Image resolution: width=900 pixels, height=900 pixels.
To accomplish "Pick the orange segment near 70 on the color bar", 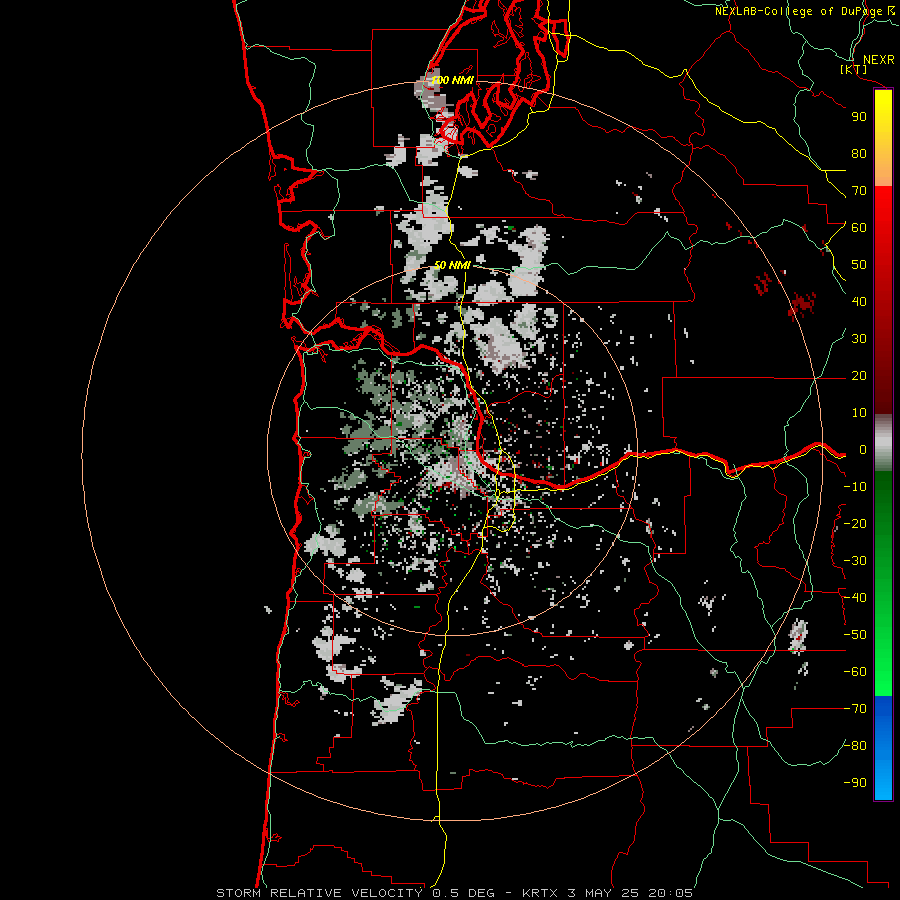I will click(x=883, y=172).
